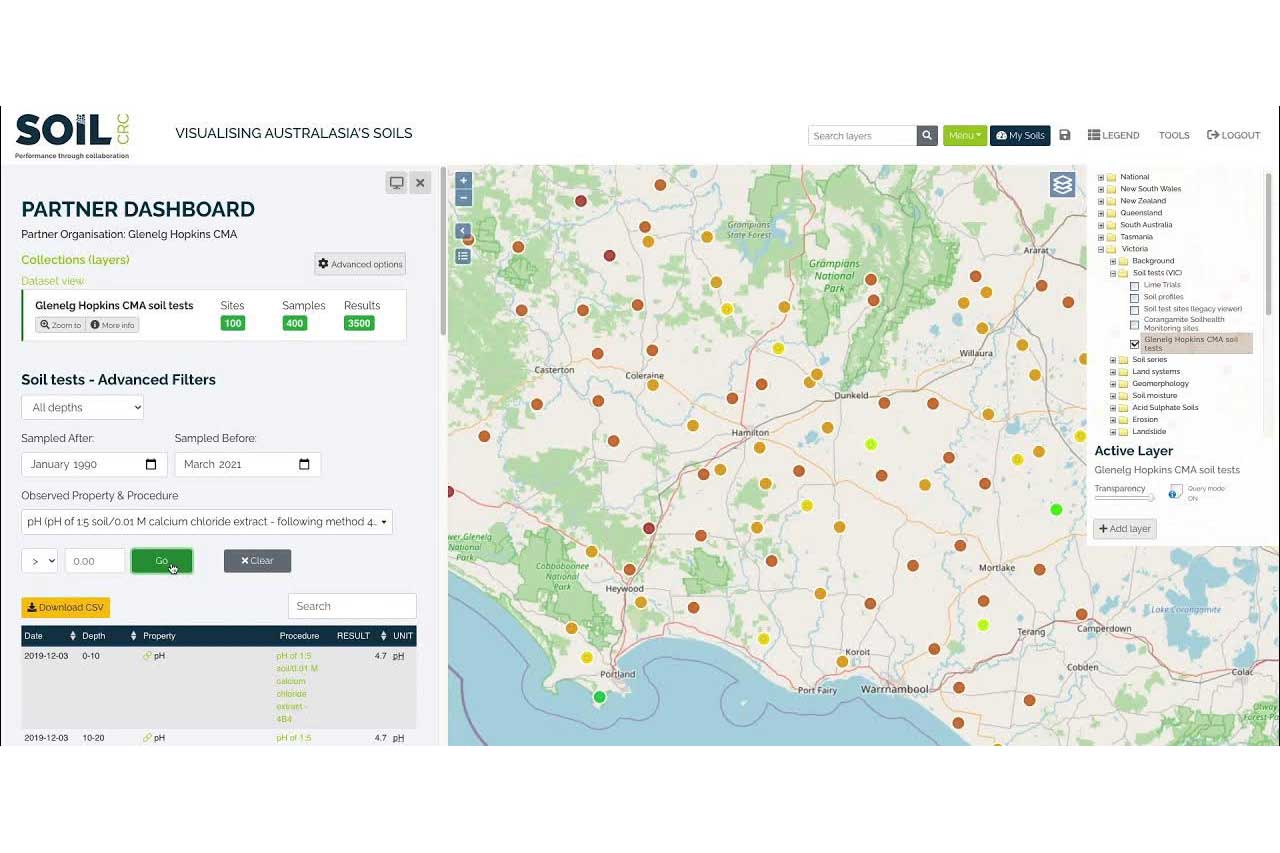Adjust the Transparency slider handle
This screenshot has height=853, width=1280.
coord(1152,497)
